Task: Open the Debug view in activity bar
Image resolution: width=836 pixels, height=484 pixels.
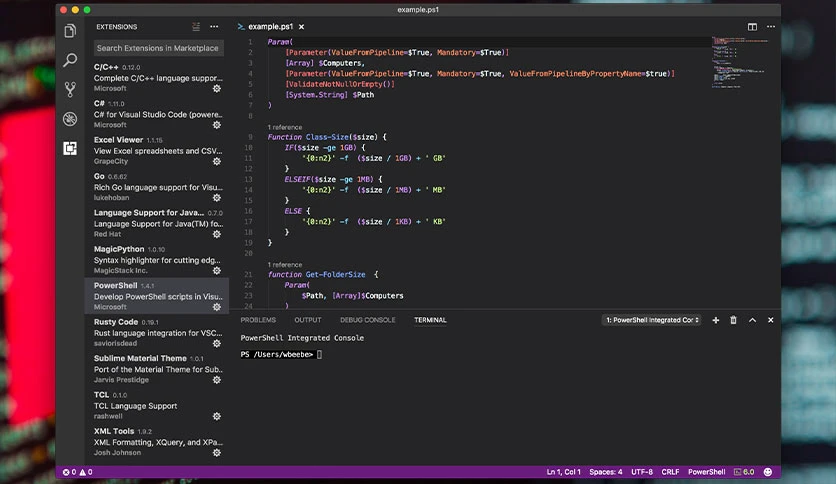Action: point(70,119)
